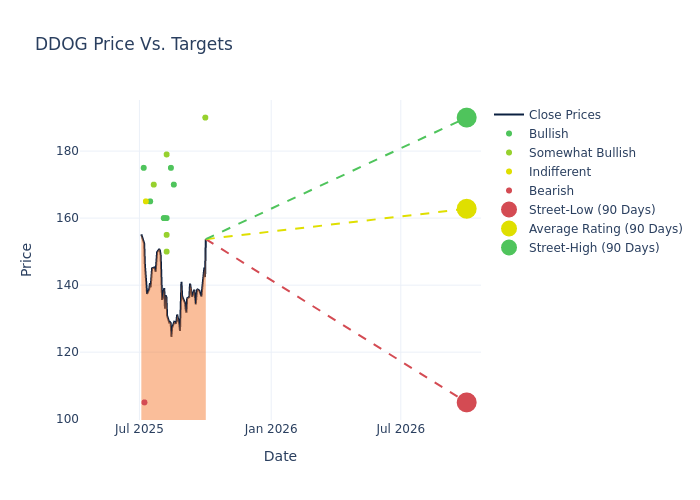
Task: Click the large yellow Average Rating endpoint
Action: (x=466, y=209)
